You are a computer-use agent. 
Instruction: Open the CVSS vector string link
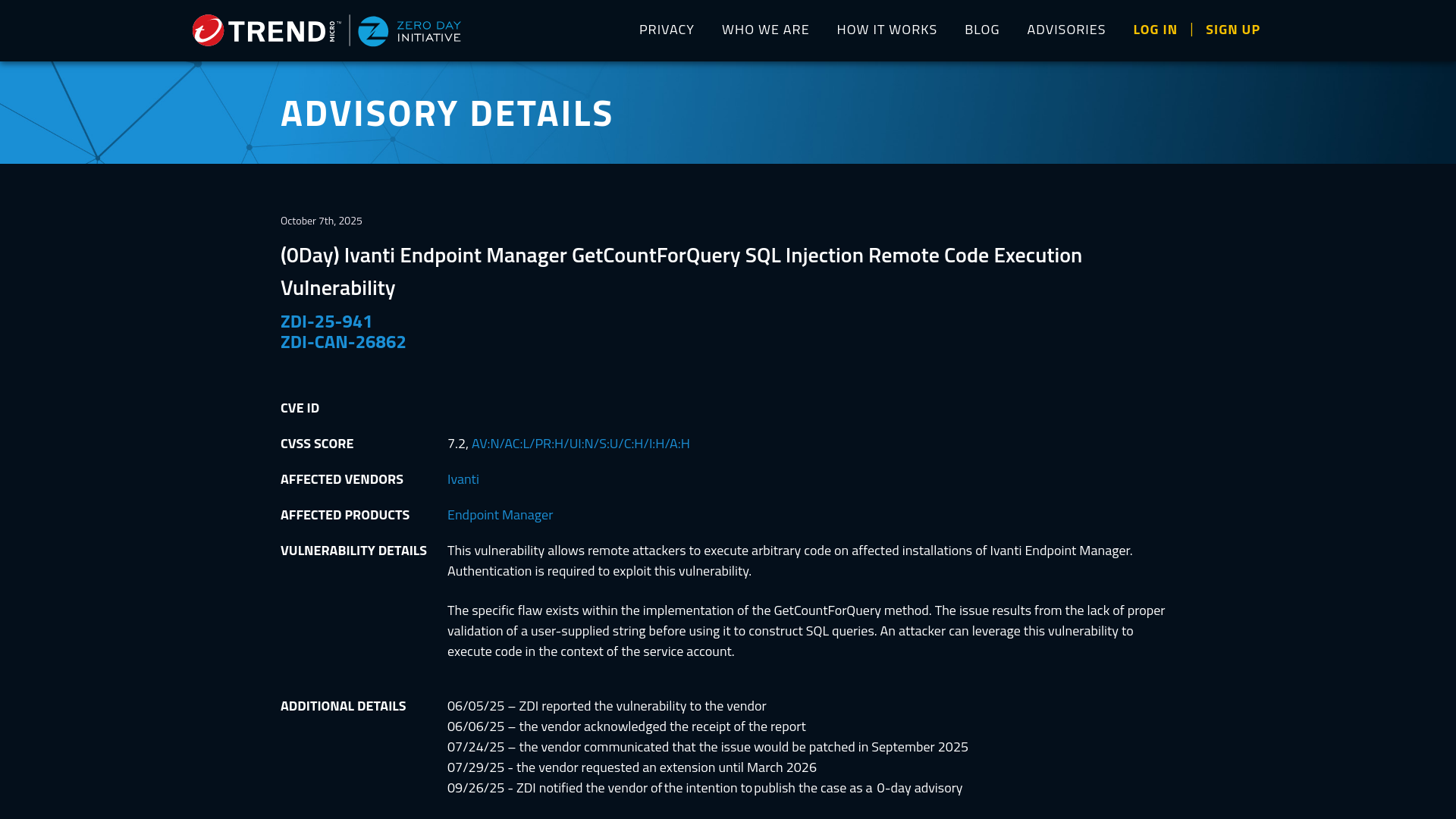click(580, 444)
